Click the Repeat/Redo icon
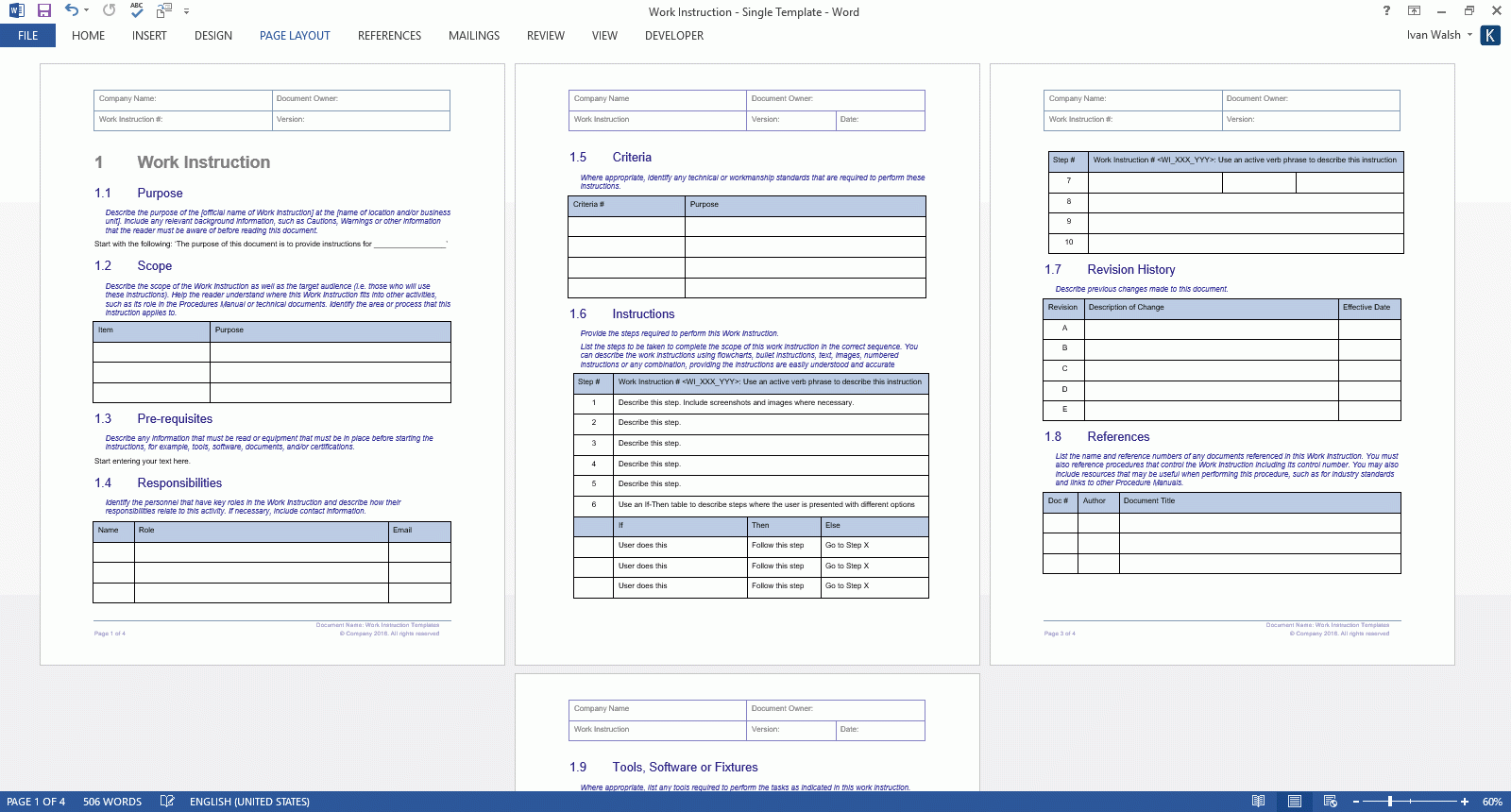Screen dimensions: 1511x812 click(x=110, y=10)
